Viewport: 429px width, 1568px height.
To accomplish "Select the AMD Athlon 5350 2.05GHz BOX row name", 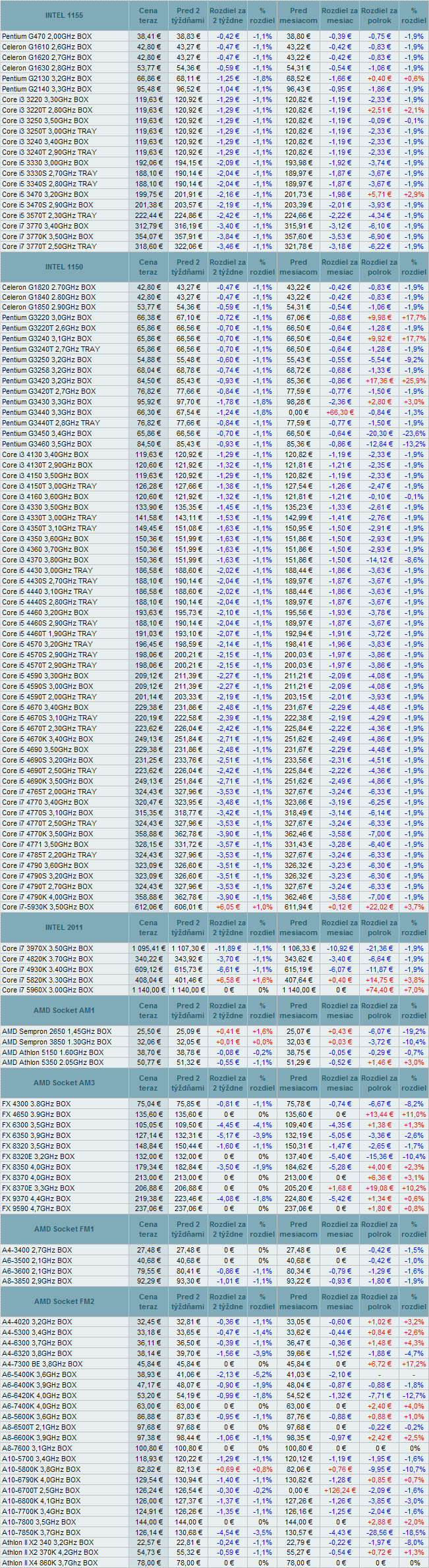I will tap(53, 1062).
